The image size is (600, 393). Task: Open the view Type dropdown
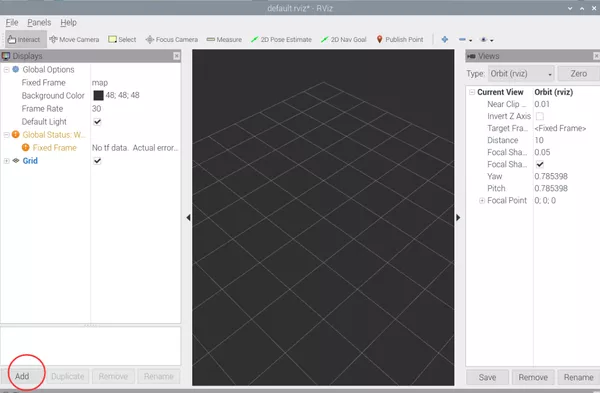(521, 74)
